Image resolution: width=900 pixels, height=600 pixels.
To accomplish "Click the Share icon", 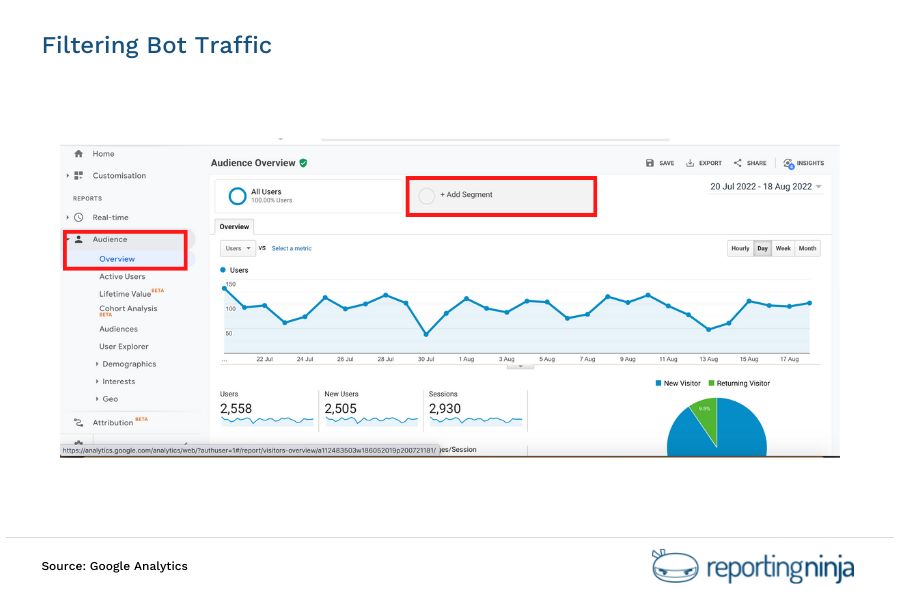I will pos(738,163).
